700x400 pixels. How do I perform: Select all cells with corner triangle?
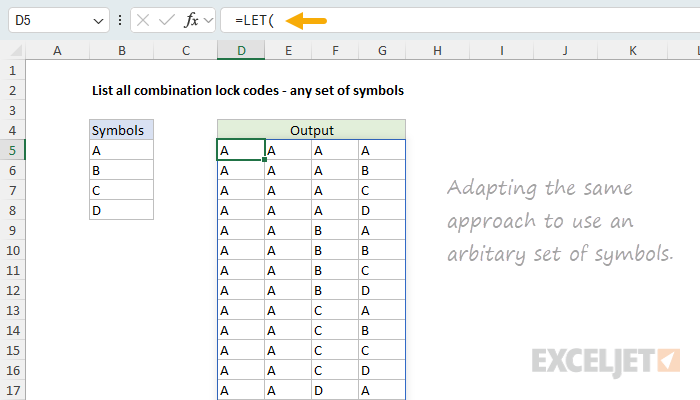click(x=16, y=50)
